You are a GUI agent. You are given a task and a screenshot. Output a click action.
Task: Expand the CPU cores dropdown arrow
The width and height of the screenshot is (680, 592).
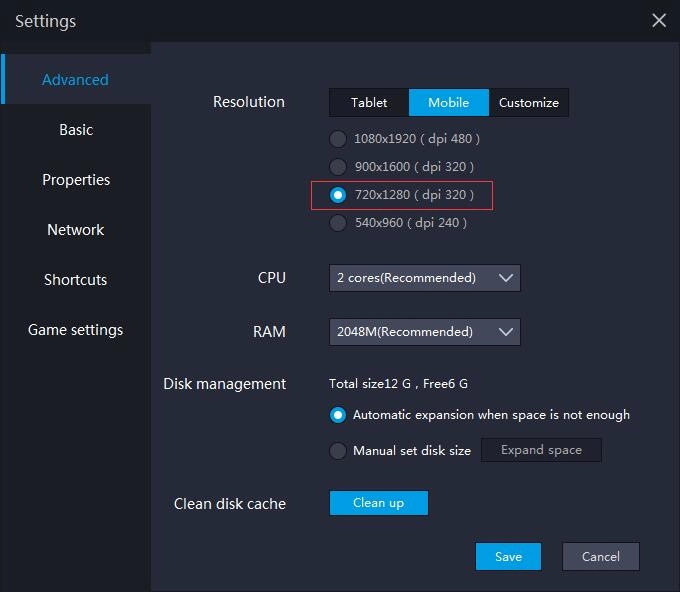click(506, 278)
